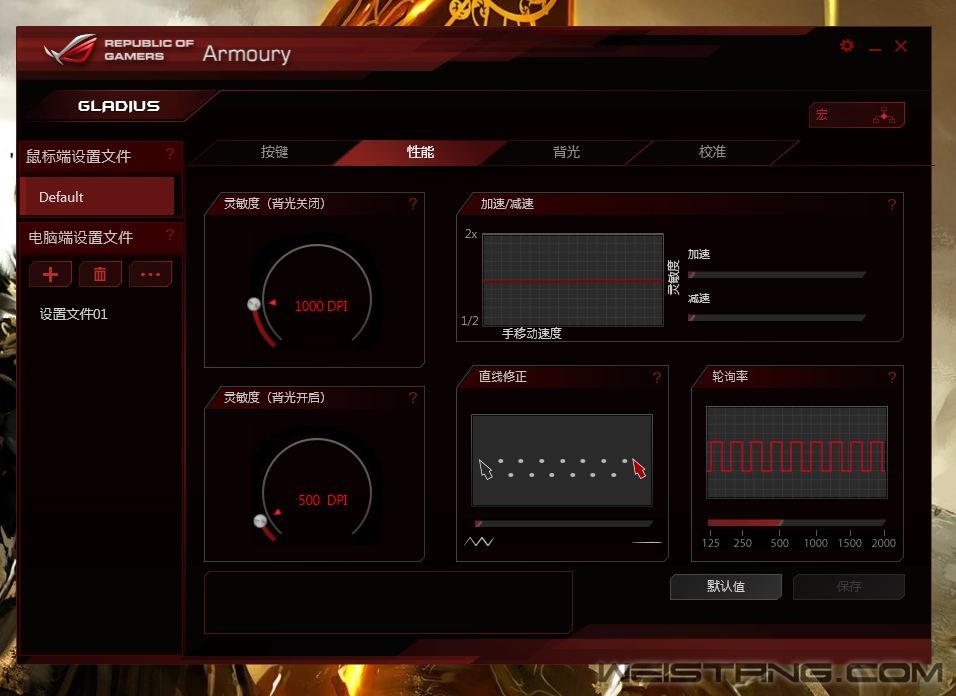The width and height of the screenshot is (956, 696).
Task: Switch to the 按键 tab
Action: pos(274,152)
